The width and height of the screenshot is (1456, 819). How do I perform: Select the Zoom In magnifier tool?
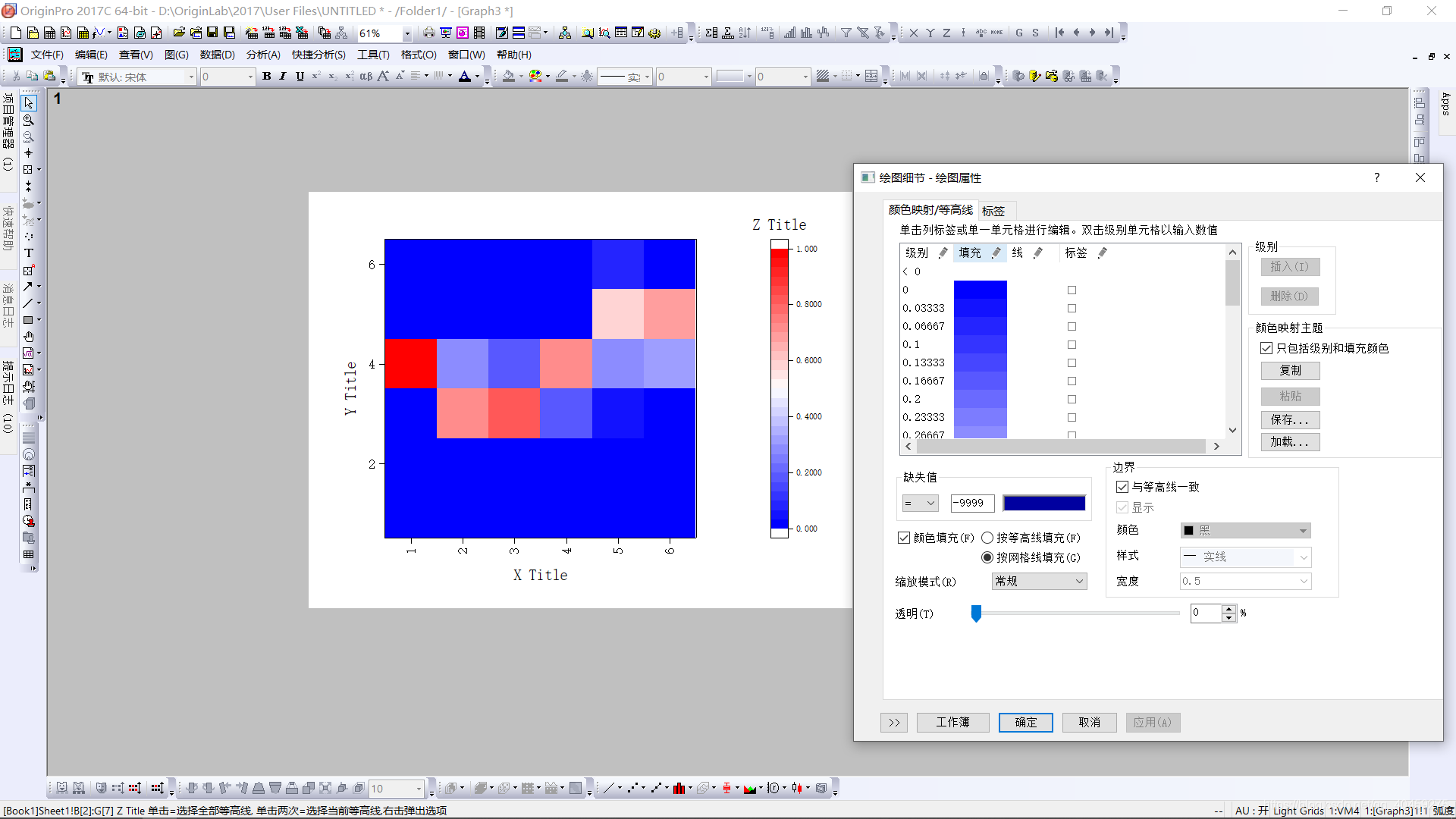29,120
